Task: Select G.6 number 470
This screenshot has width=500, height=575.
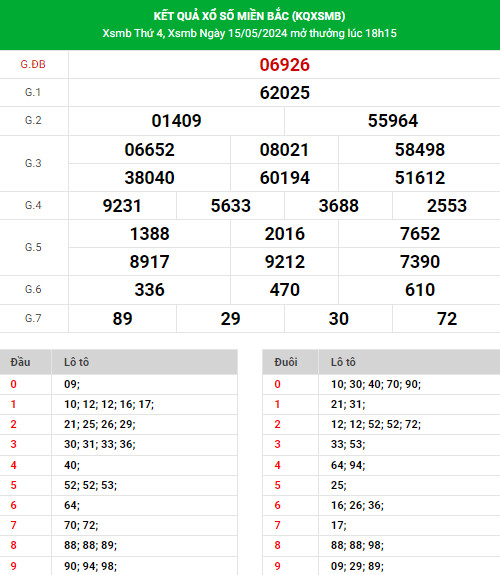Action: [x=285, y=290]
